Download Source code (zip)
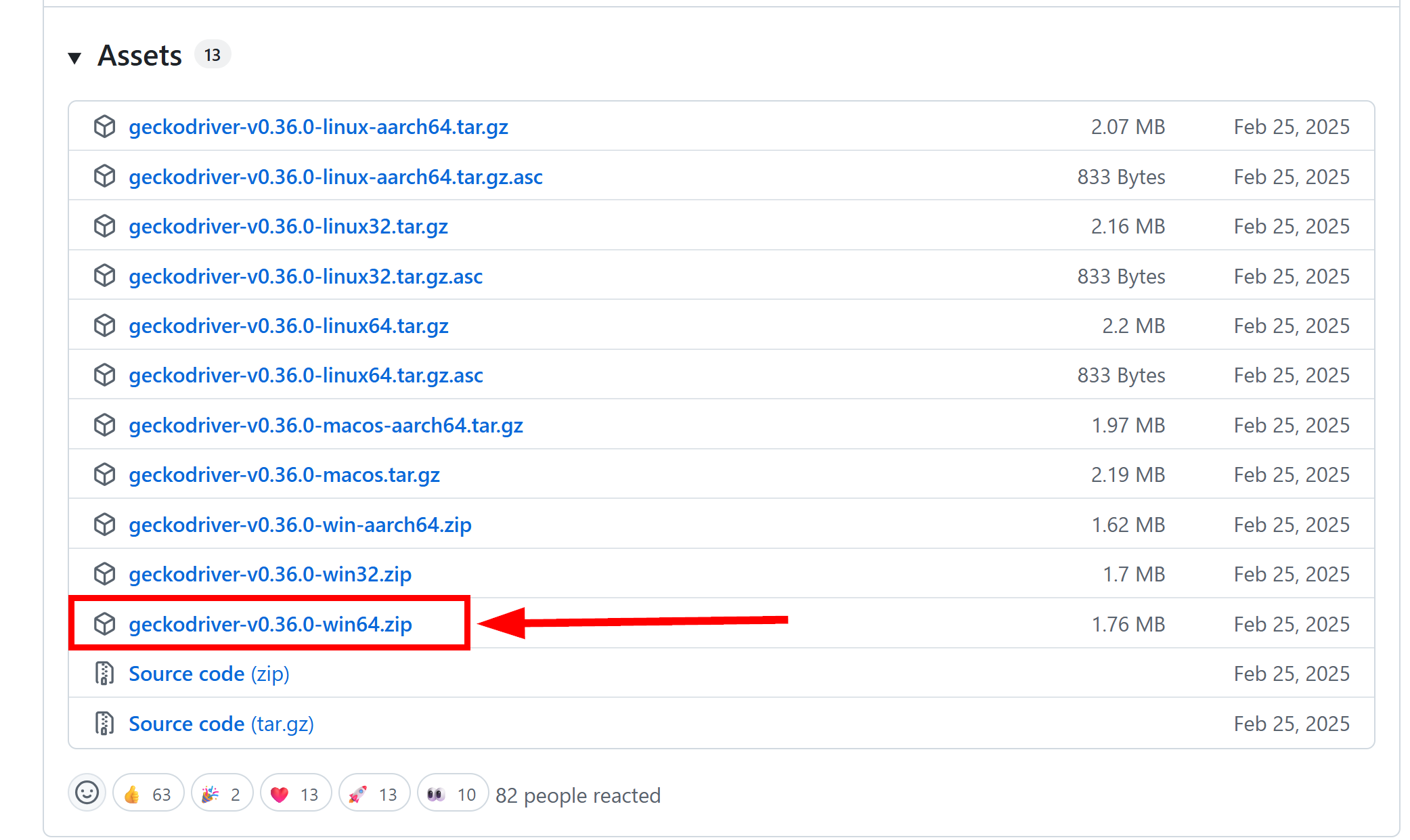Screen dimensions: 1410x840 tap(209, 673)
